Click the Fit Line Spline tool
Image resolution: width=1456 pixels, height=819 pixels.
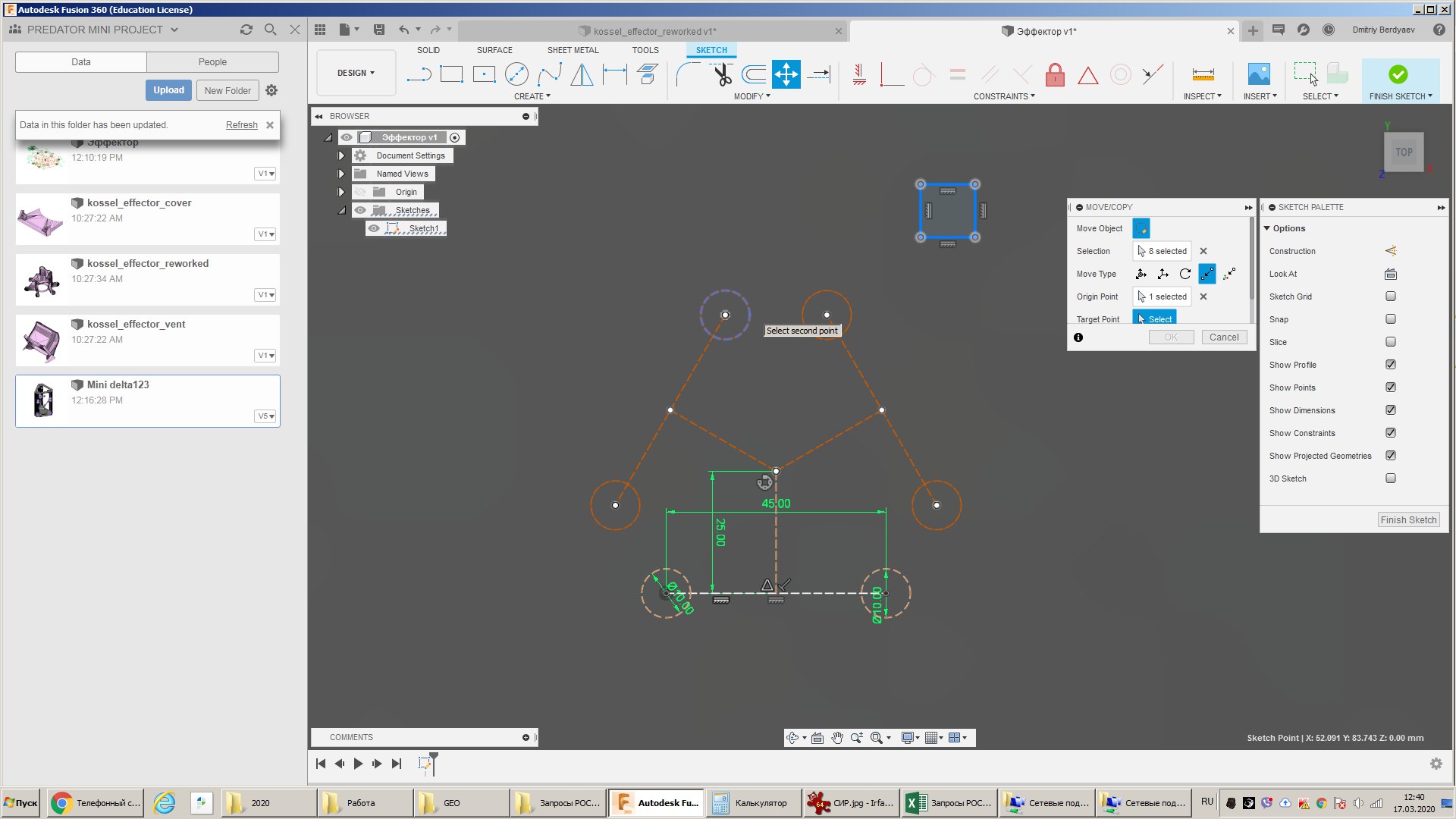point(549,74)
